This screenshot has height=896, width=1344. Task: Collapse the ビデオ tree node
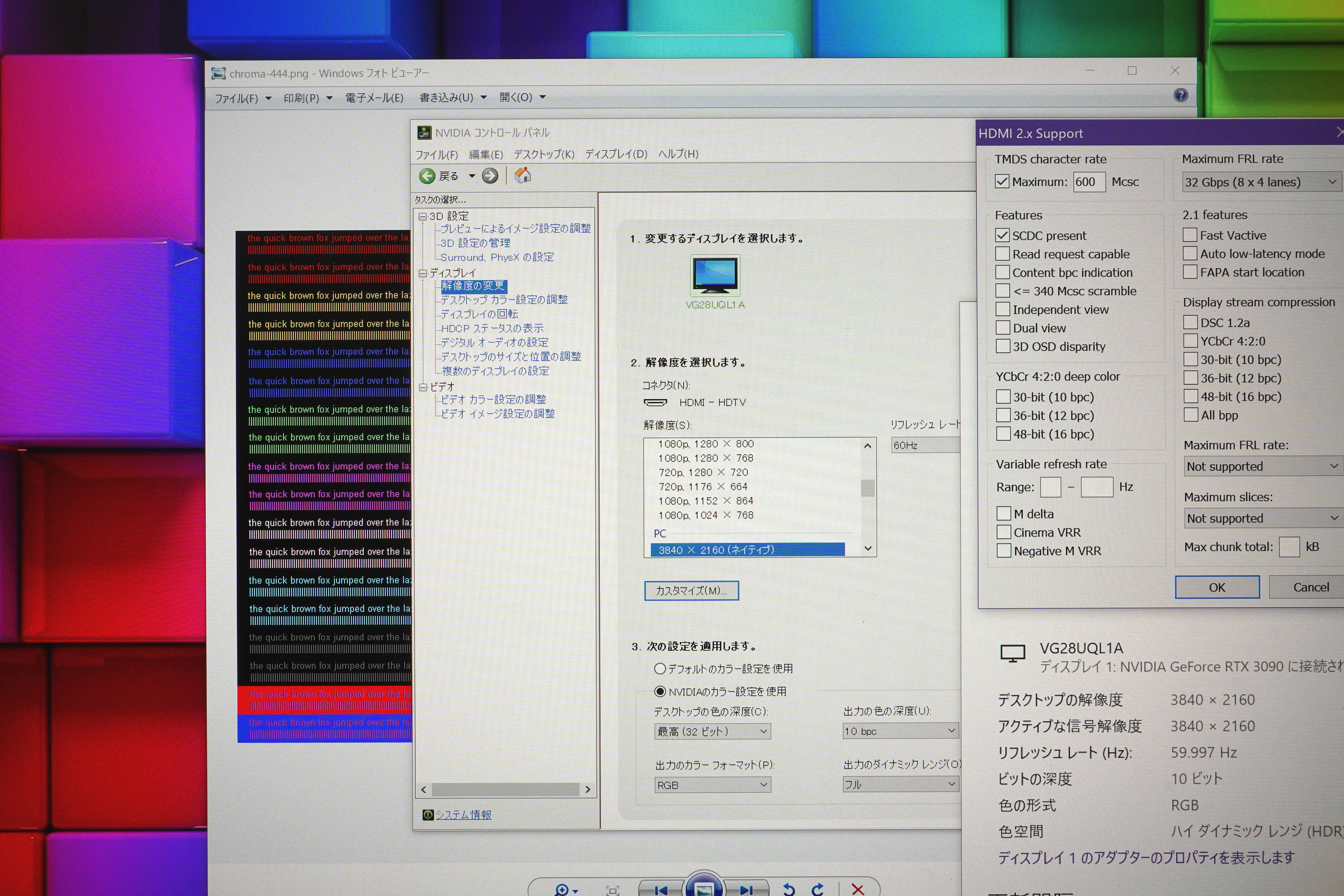423,387
